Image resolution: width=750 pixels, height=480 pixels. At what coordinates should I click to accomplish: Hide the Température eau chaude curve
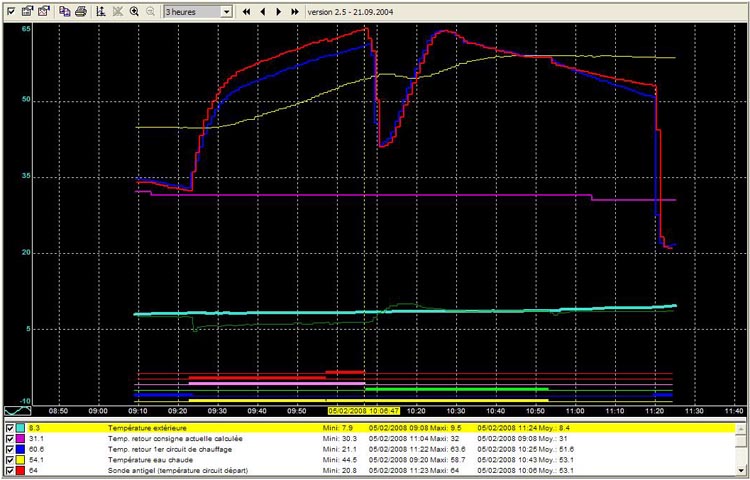[10, 460]
